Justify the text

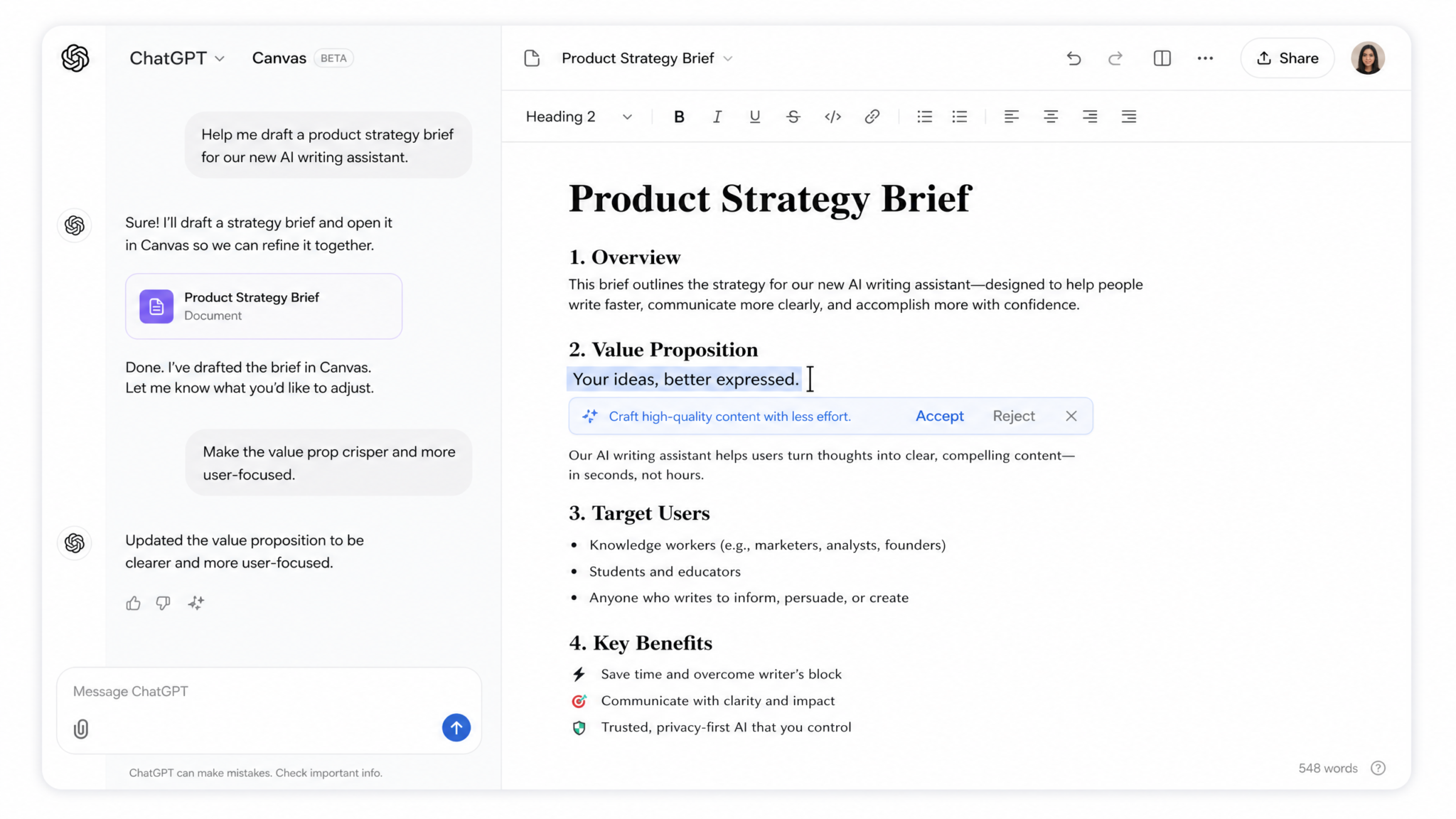pyautogui.click(x=1128, y=117)
